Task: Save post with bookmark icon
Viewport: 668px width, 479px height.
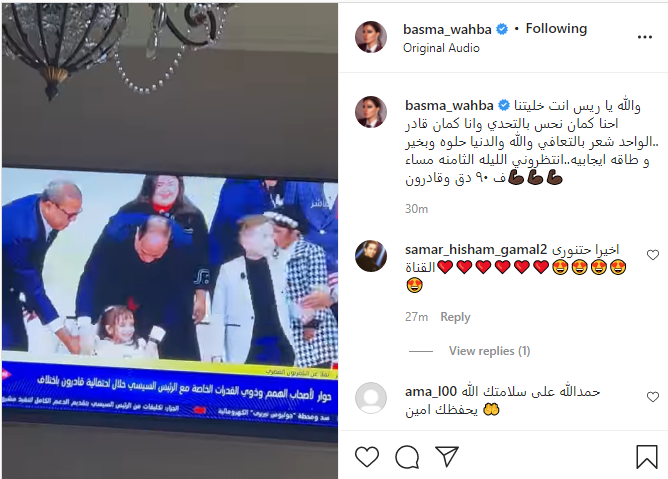Action: coord(647,457)
